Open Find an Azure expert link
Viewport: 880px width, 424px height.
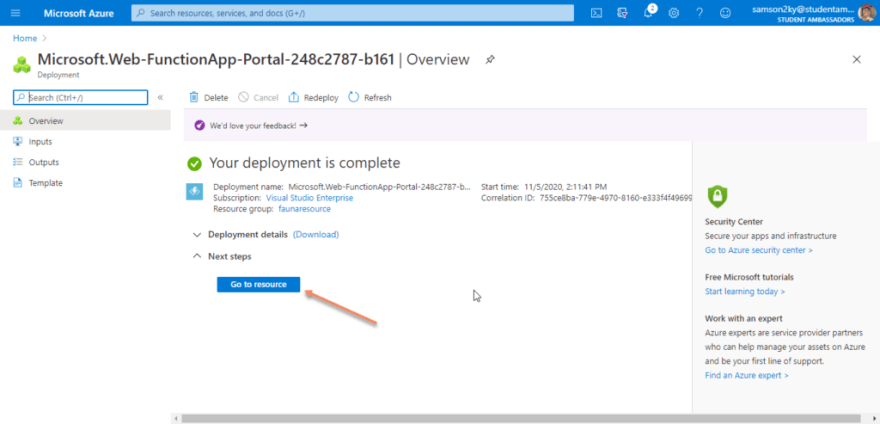746,375
